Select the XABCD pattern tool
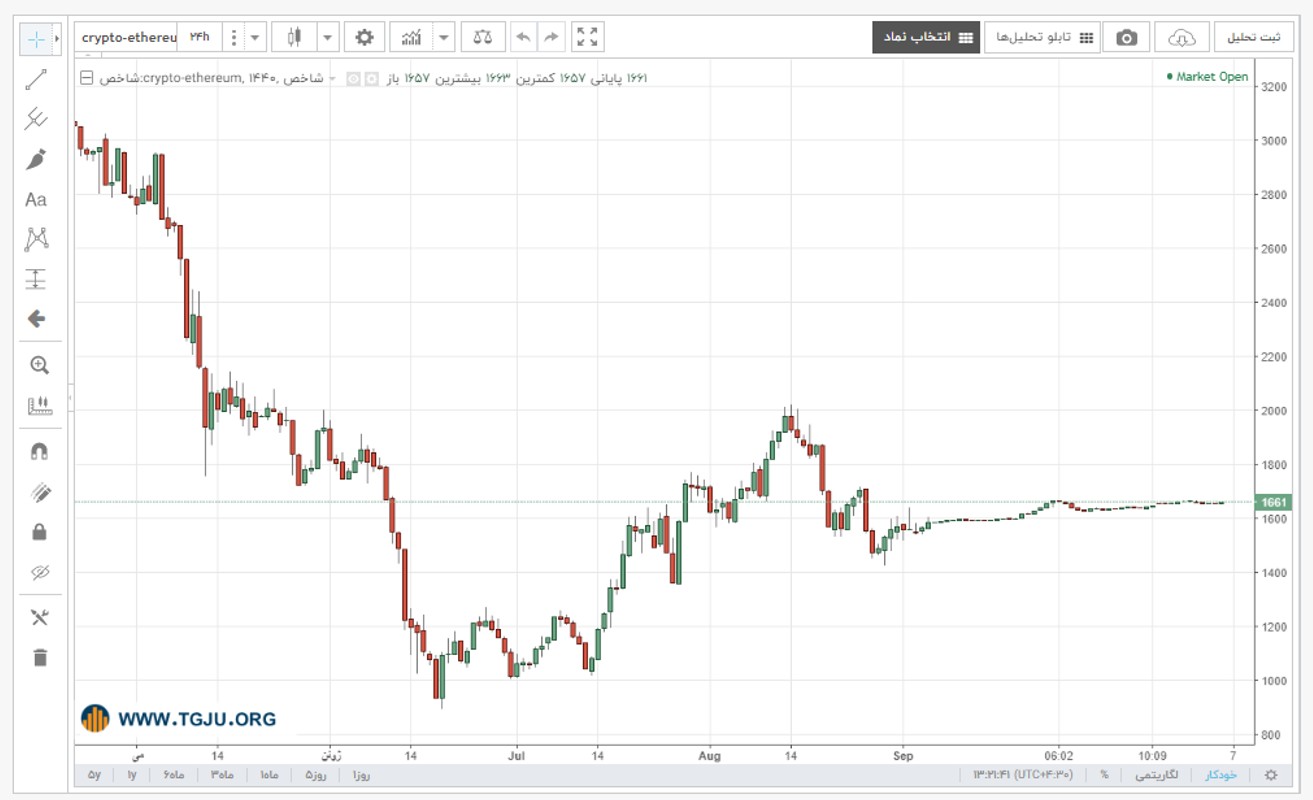This screenshot has height=800, width=1313. pyautogui.click(x=36, y=239)
